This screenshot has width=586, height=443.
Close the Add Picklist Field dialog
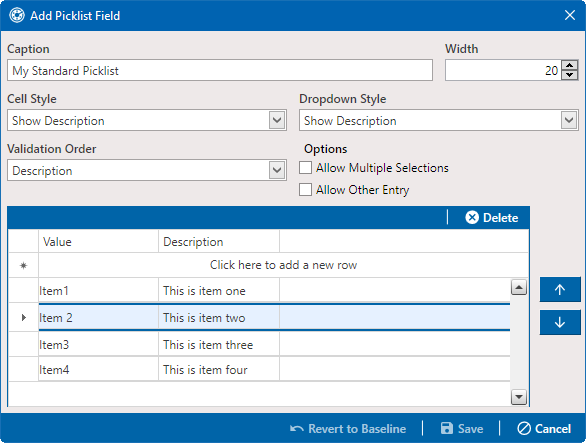(x=570, y=15)
